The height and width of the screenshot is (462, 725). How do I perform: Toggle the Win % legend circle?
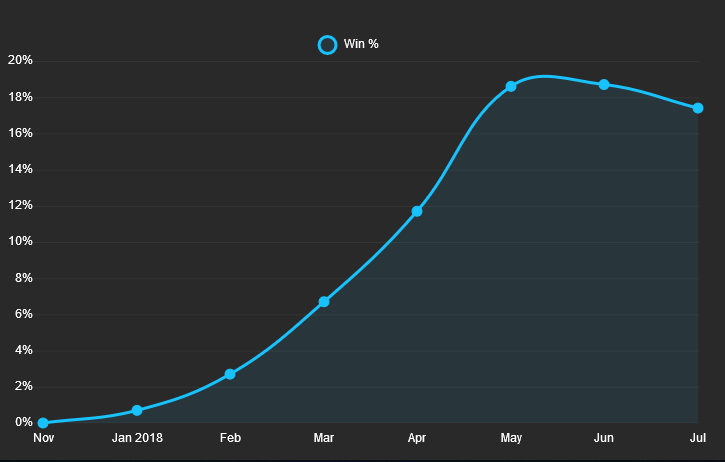pyautogui.click(x=327, y=45)
